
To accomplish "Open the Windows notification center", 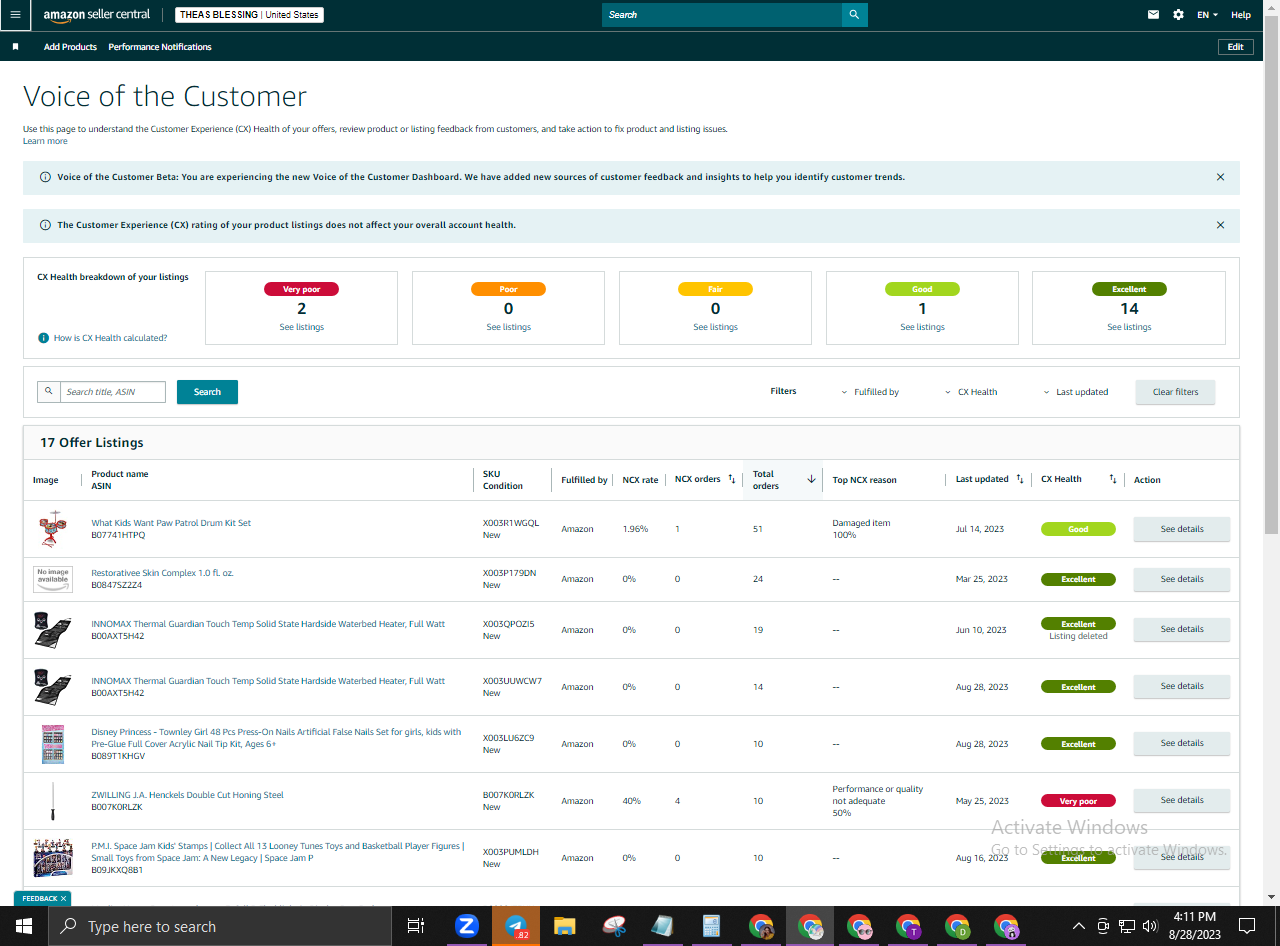I will tap(1247, 926).
